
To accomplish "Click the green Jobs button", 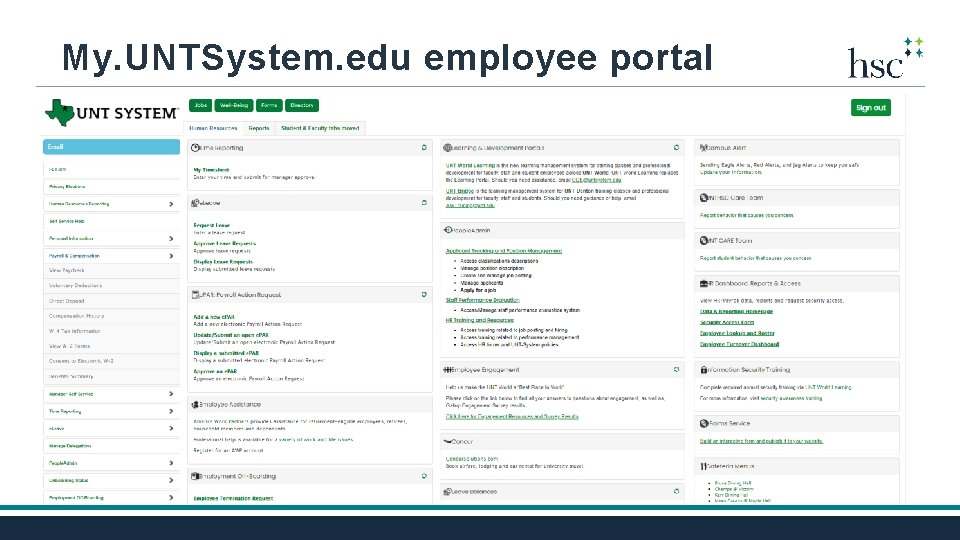I will click(200, 105).
